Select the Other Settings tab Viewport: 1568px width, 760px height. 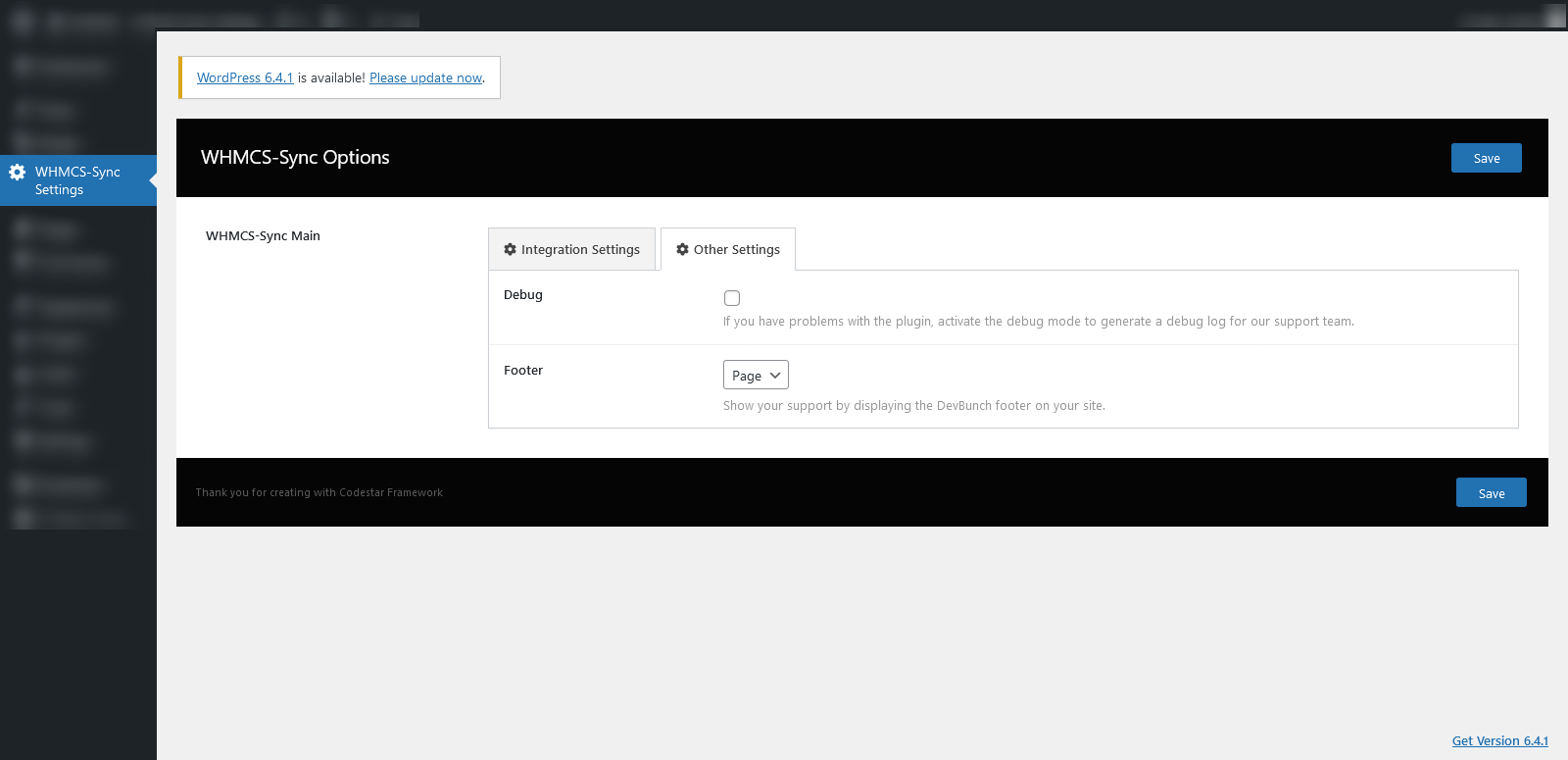pos(728,250)
